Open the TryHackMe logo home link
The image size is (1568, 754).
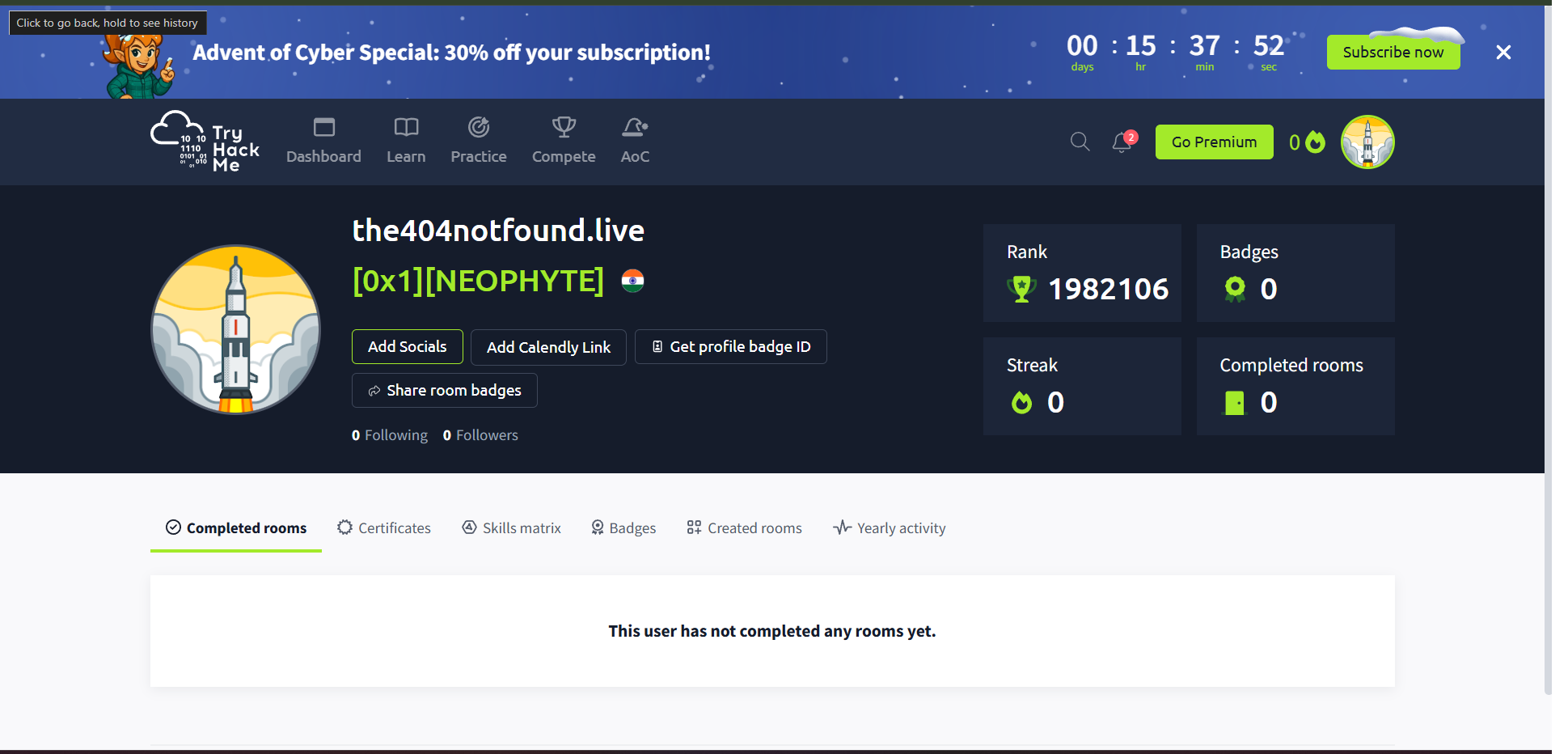pyautogui.click(x=205, y=142)
